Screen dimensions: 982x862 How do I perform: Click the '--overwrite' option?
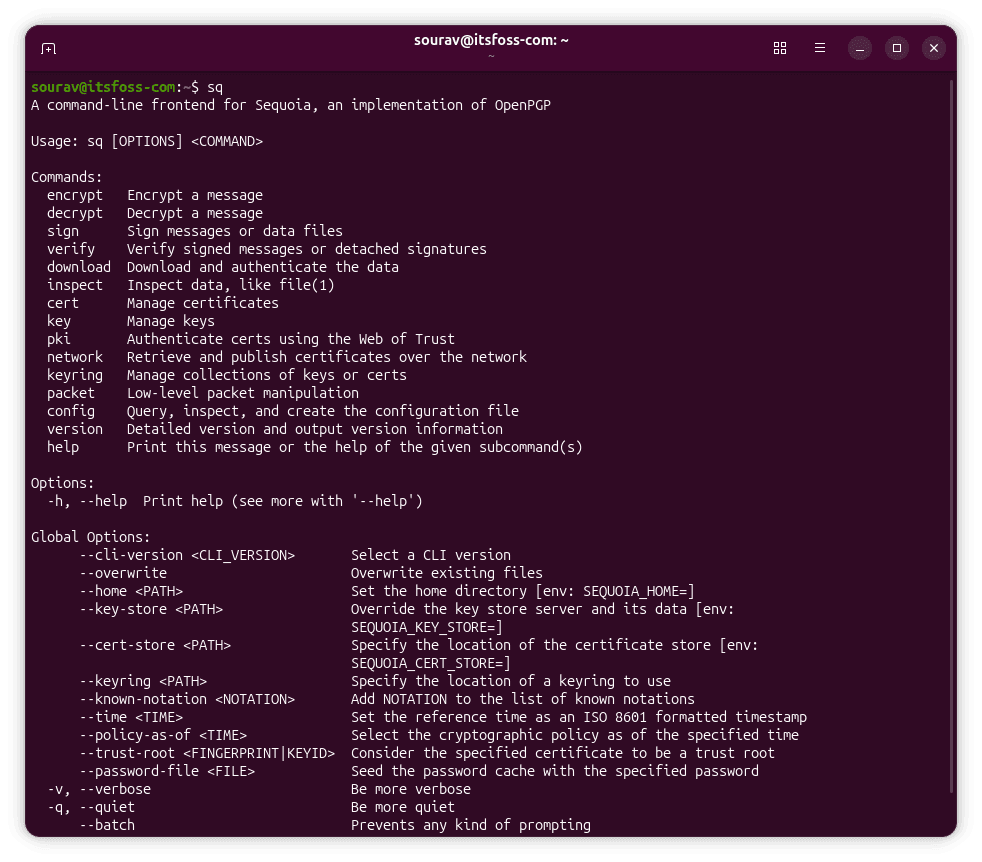point(123,574)
